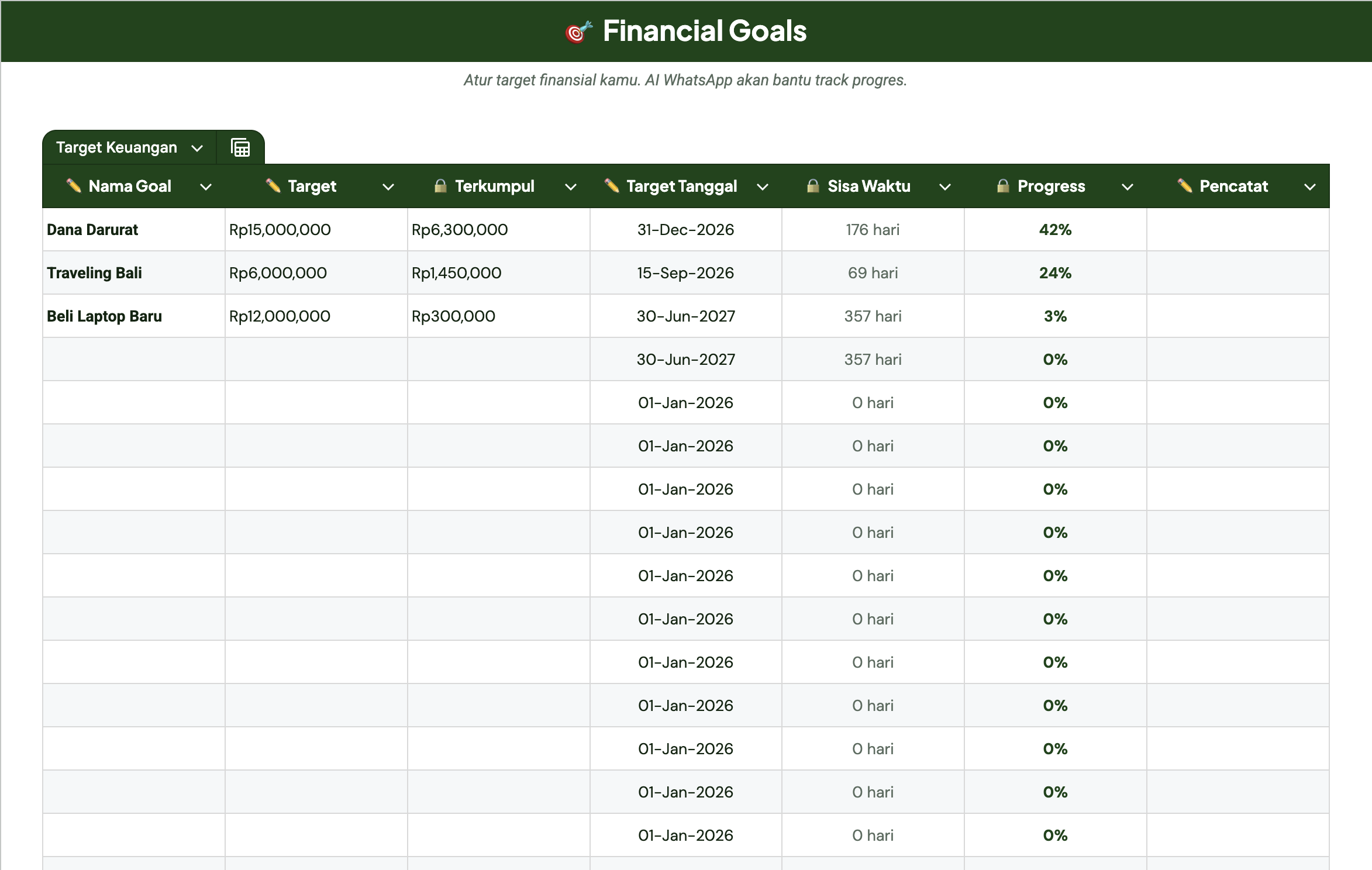This screenshot has width=1372, height=870.
Task: Select the Rp6,000,000 target cell
Action: coord(316,273)
